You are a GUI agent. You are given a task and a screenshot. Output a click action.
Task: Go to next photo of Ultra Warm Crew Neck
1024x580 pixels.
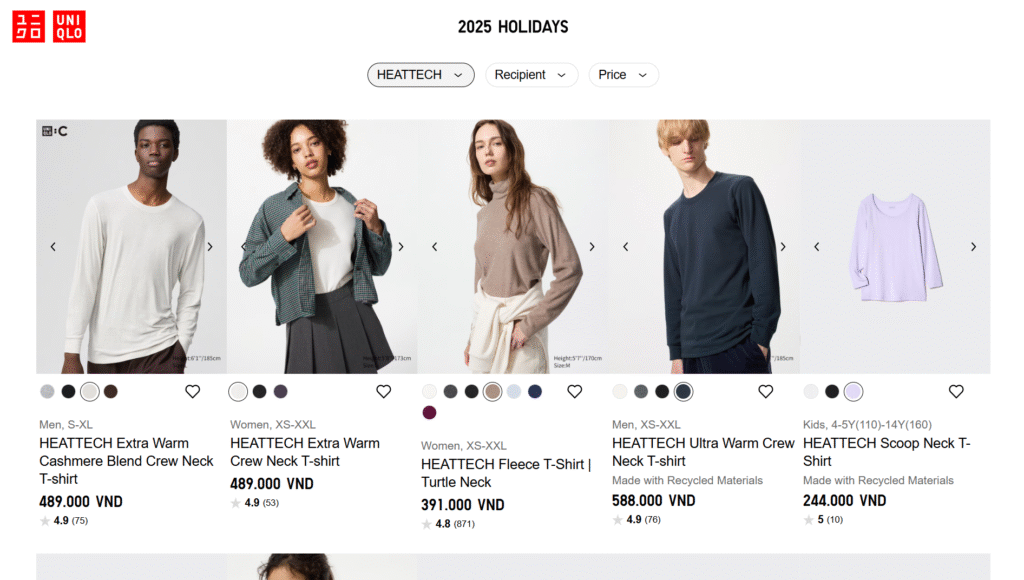click(x=783, y=247)
